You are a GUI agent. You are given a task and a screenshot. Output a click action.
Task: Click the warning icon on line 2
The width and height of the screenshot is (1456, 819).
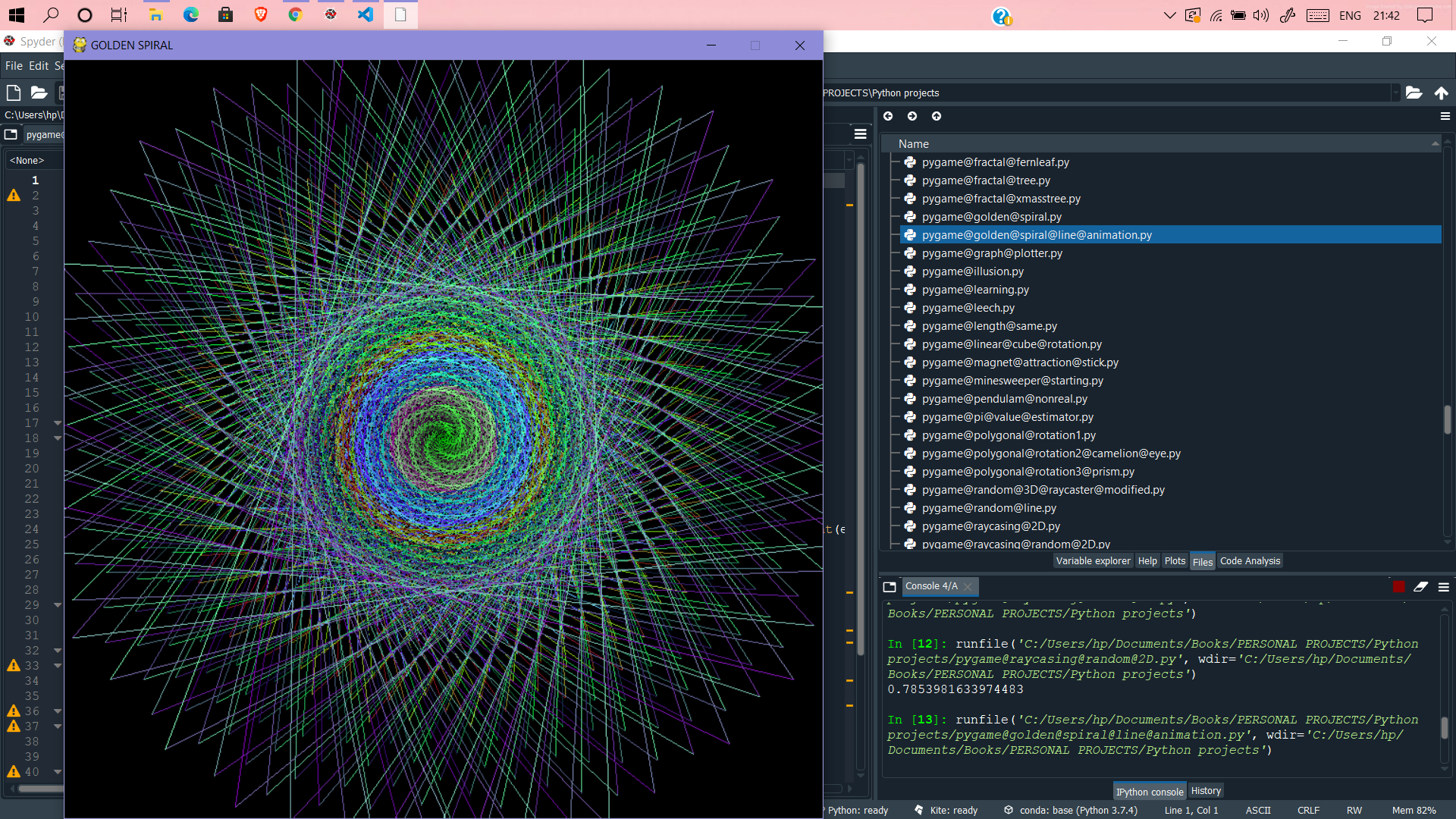click(x=14, y=195)
